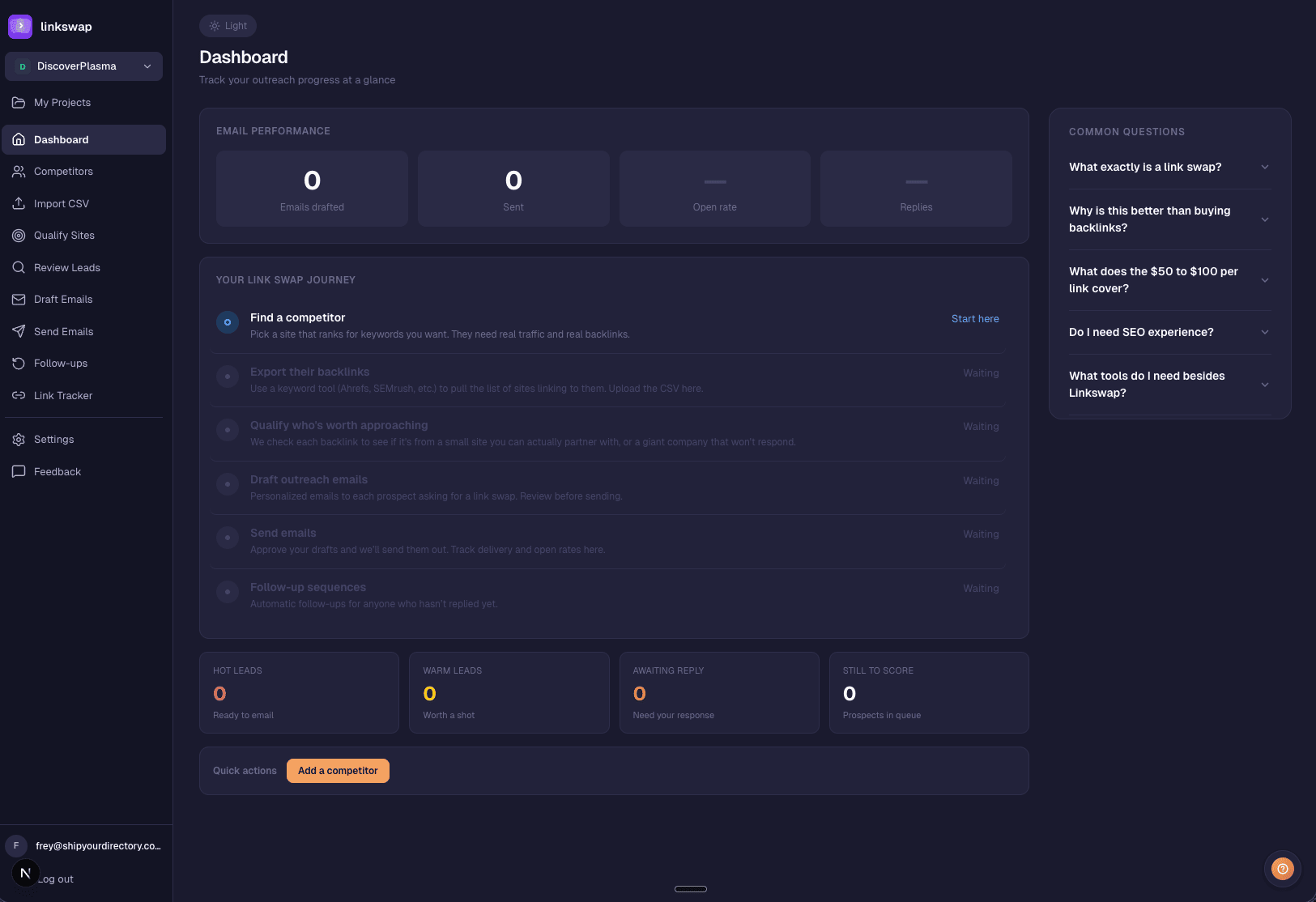Click the Competitors people icon
This screenshot has height=902, width=1316.
point(19,172)
